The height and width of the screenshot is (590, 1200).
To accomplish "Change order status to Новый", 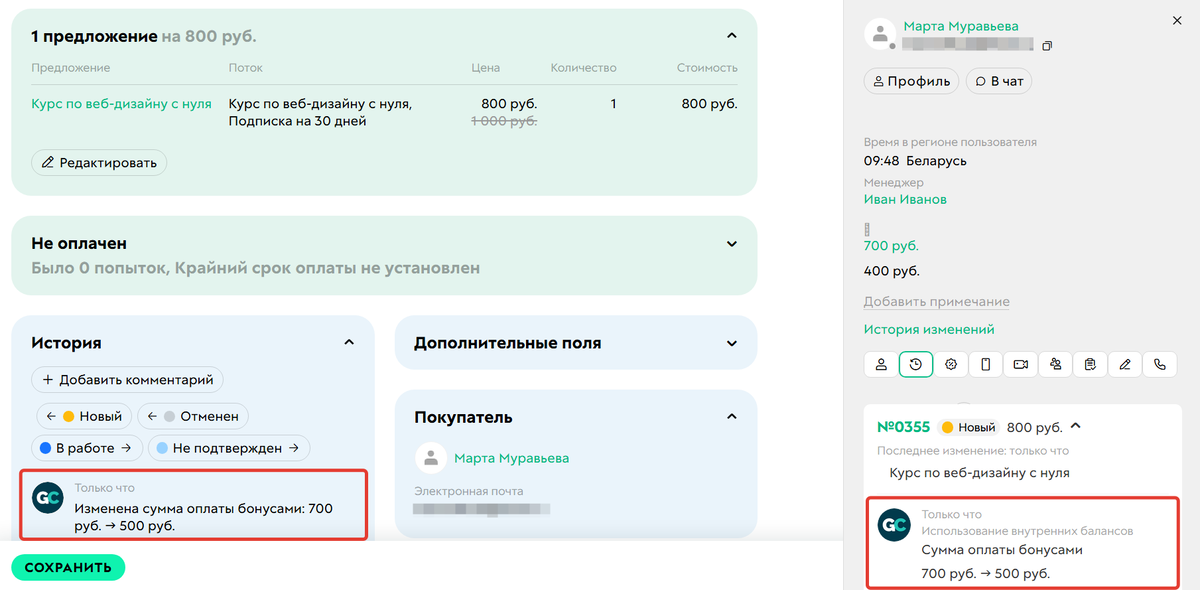I will [84, 416].
